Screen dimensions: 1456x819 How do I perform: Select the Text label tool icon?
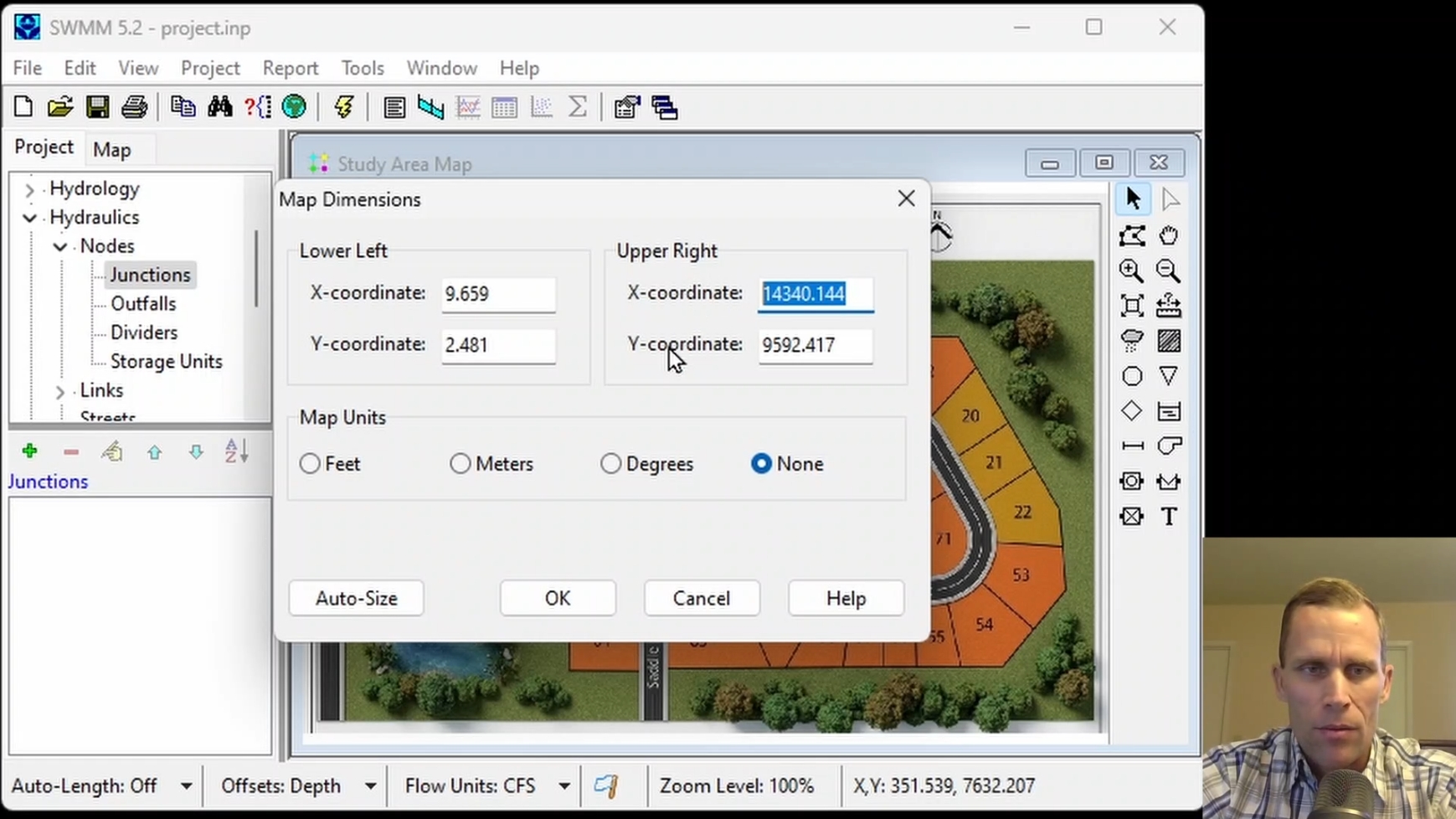click(1169, 517)
